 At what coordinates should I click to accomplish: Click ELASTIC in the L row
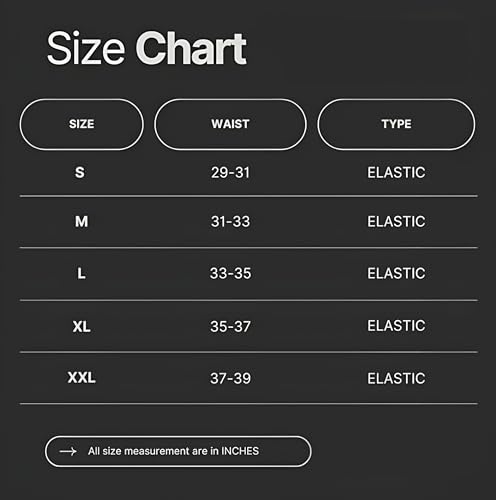(396, 273)
